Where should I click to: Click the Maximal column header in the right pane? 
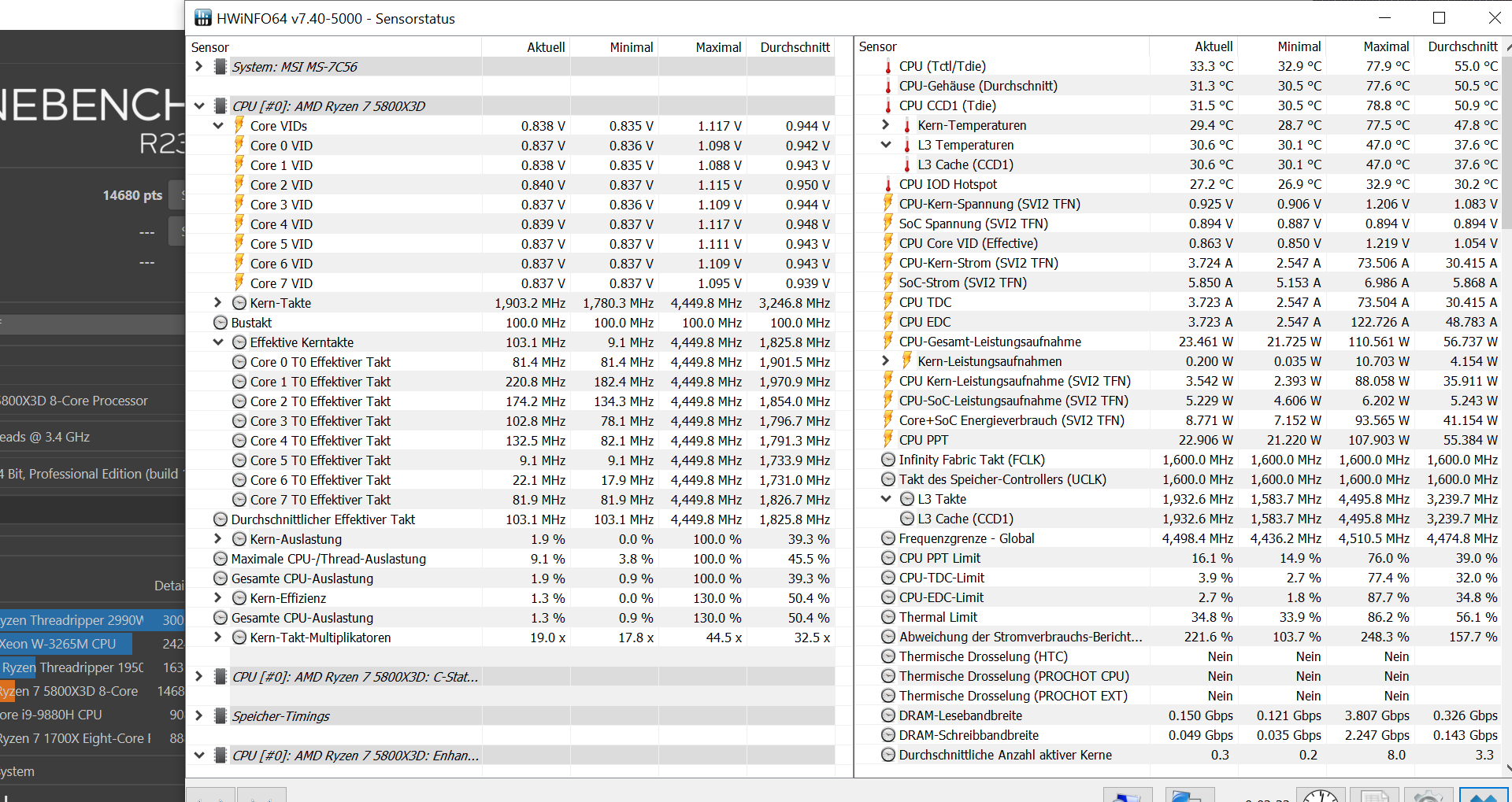coord(1369,47)
